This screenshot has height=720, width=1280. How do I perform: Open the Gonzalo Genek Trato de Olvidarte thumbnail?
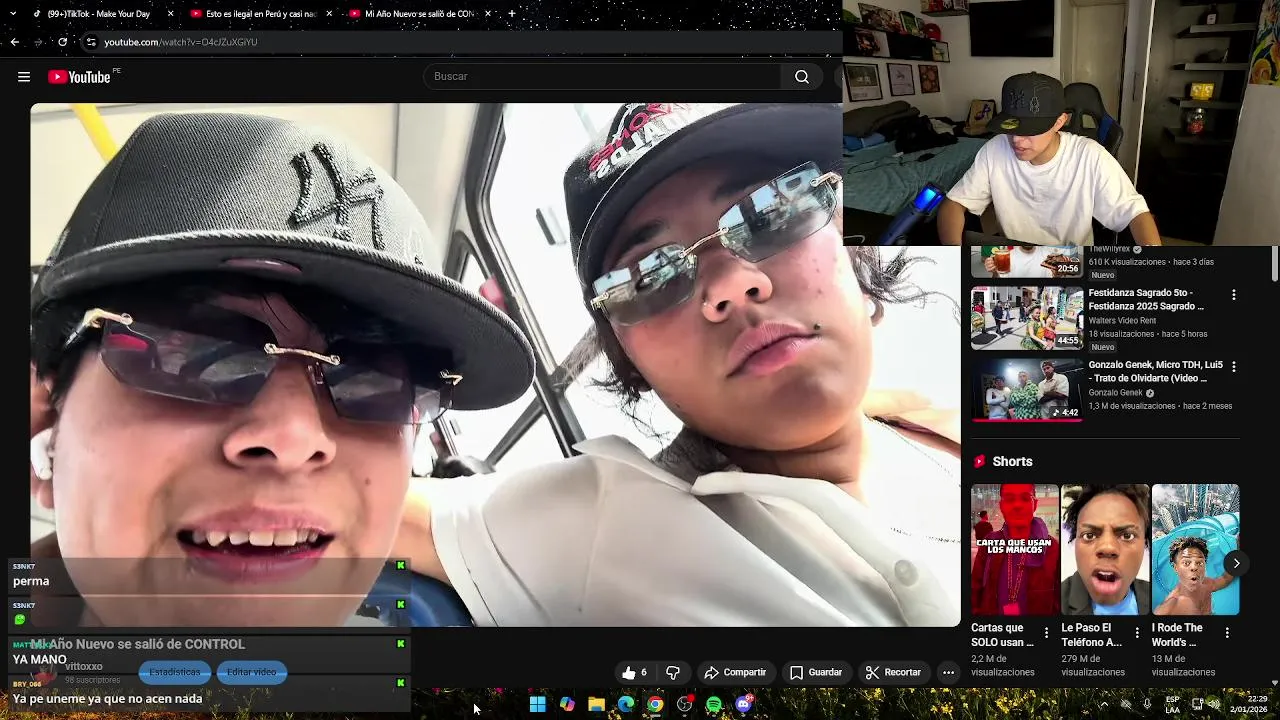coord(1027,389)
